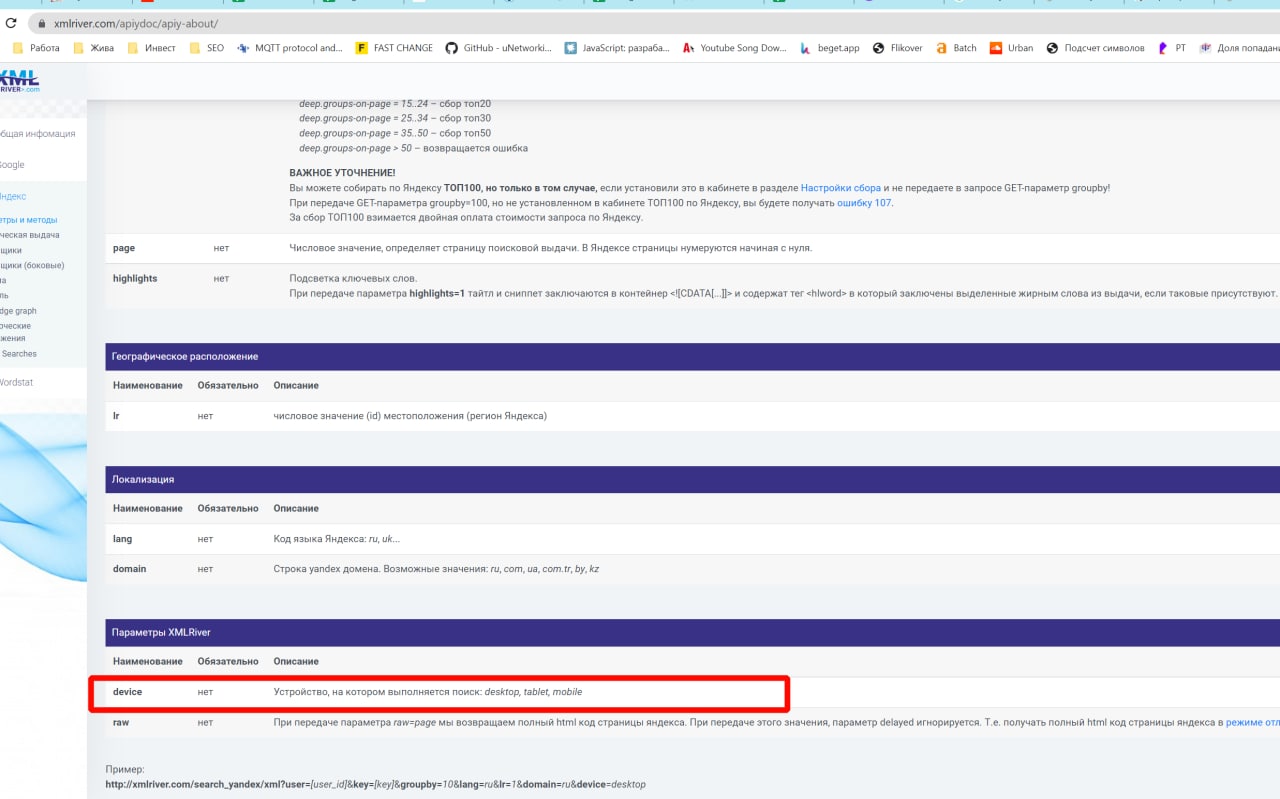Focus the address bar showing xmlriver.com/apiydoc/apiy-about/
This screenshot has width=1280, height=799.
135,23
